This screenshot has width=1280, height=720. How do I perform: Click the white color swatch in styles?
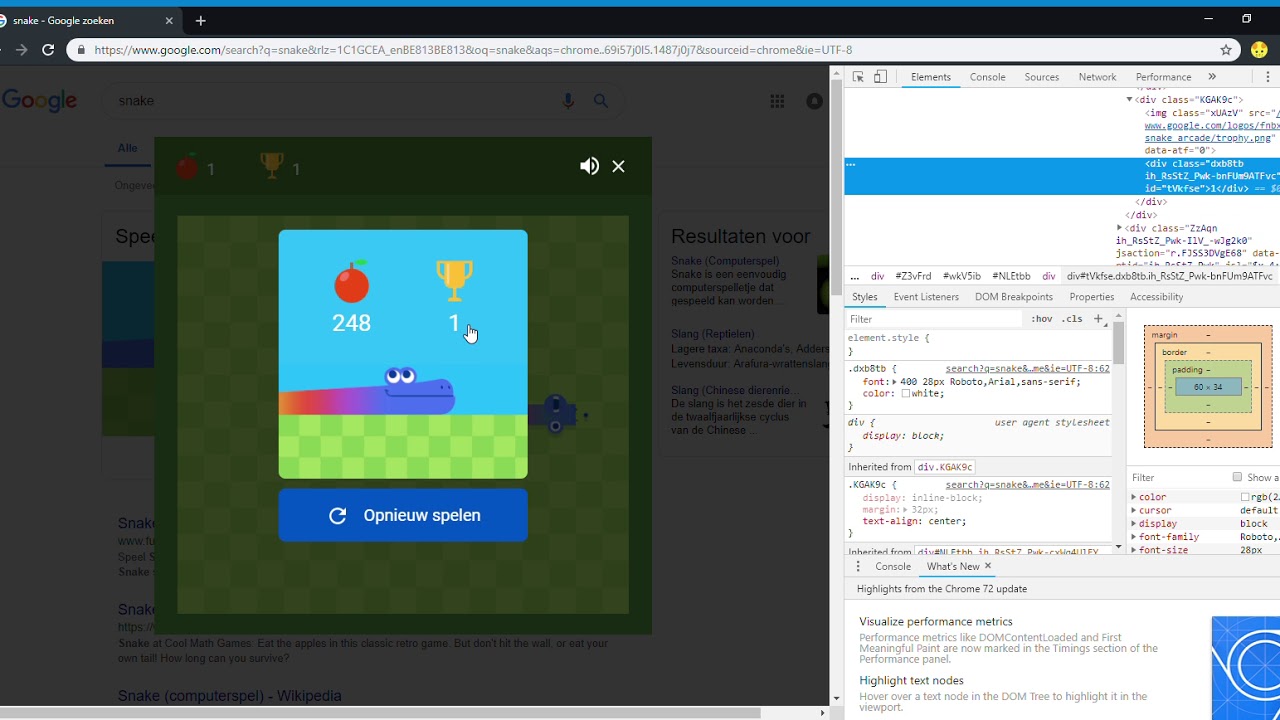(x=906, y=394)
